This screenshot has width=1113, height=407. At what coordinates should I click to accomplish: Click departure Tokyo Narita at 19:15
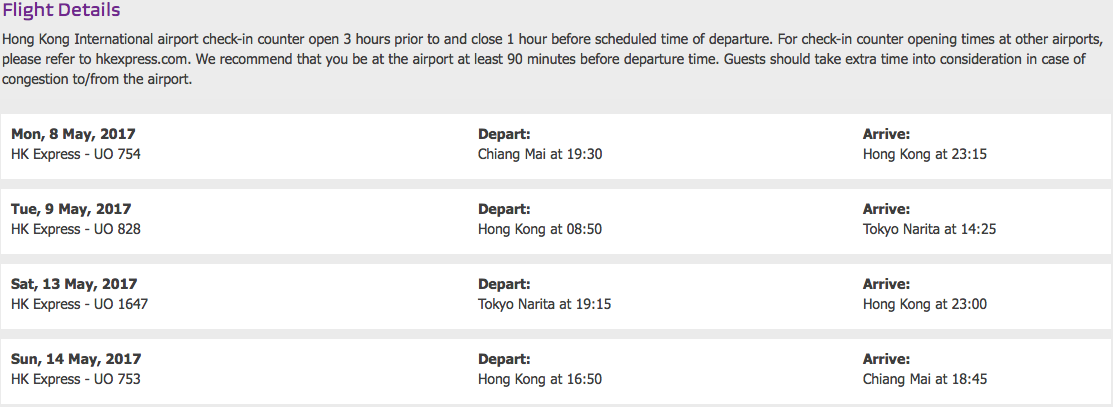point(544,304)
